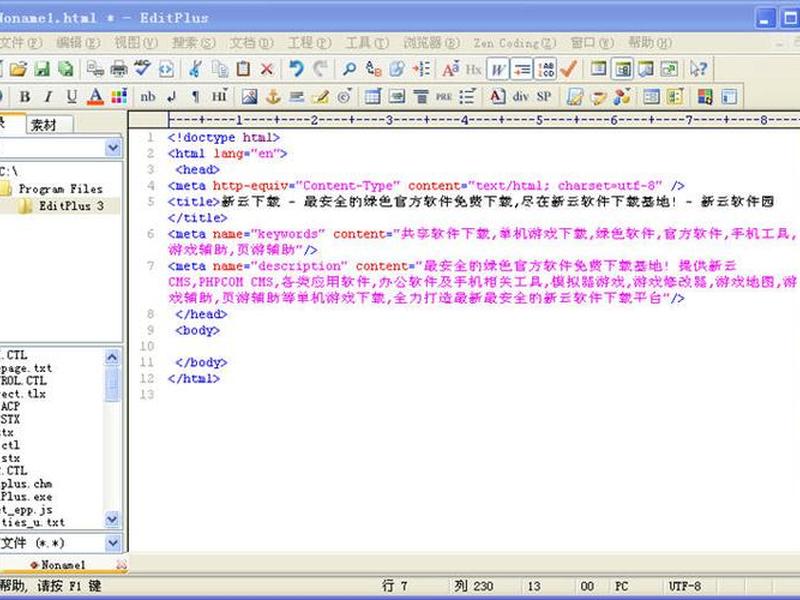Click file list scrollbar up arrow
Image resolution: width=800 pixels, height=600 pixels.
tap(112, 358)
